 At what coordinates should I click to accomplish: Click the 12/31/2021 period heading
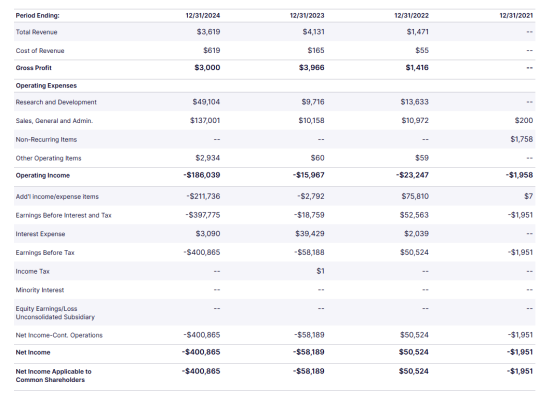click(516, 16)
